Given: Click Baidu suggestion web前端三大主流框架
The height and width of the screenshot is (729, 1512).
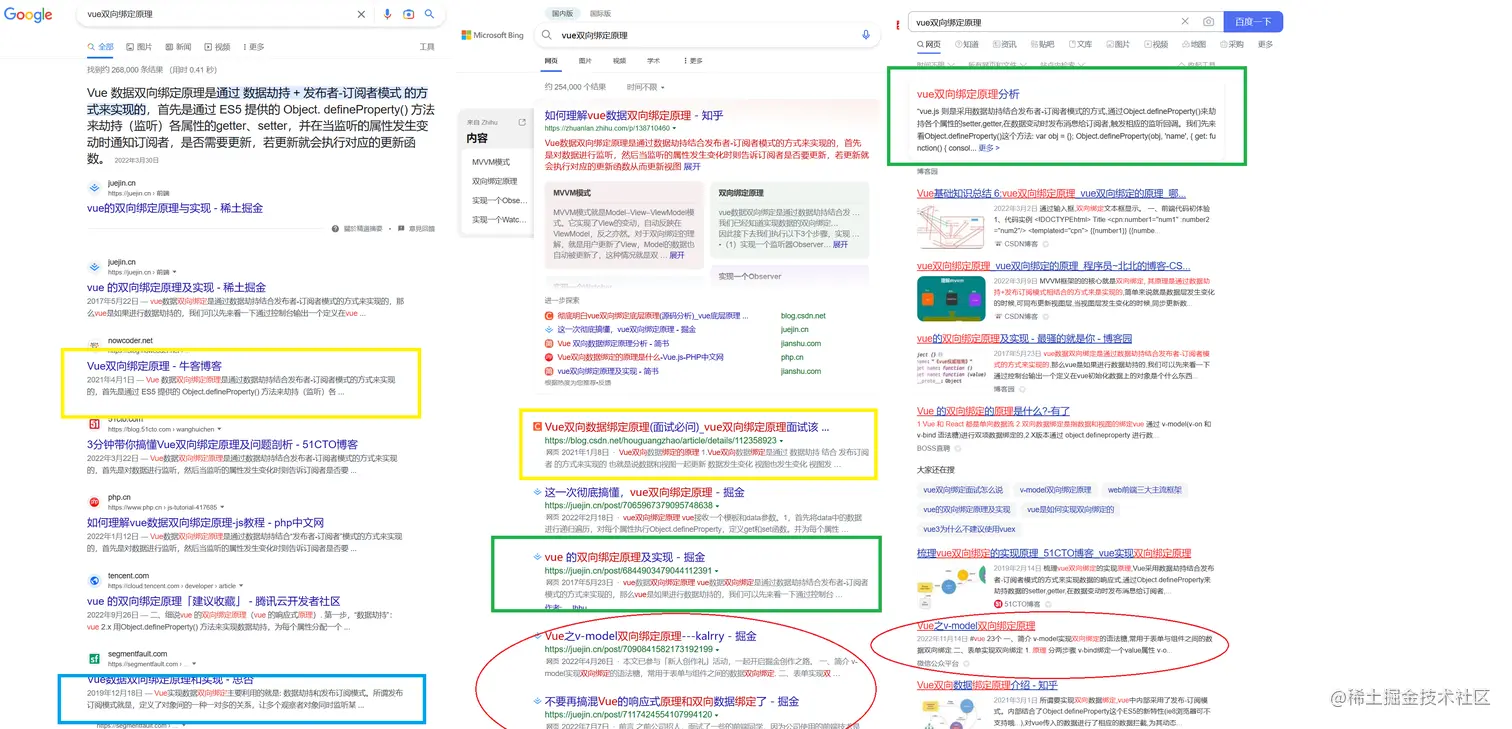Looking at the screenshot, I should (x=1144, y=490).
